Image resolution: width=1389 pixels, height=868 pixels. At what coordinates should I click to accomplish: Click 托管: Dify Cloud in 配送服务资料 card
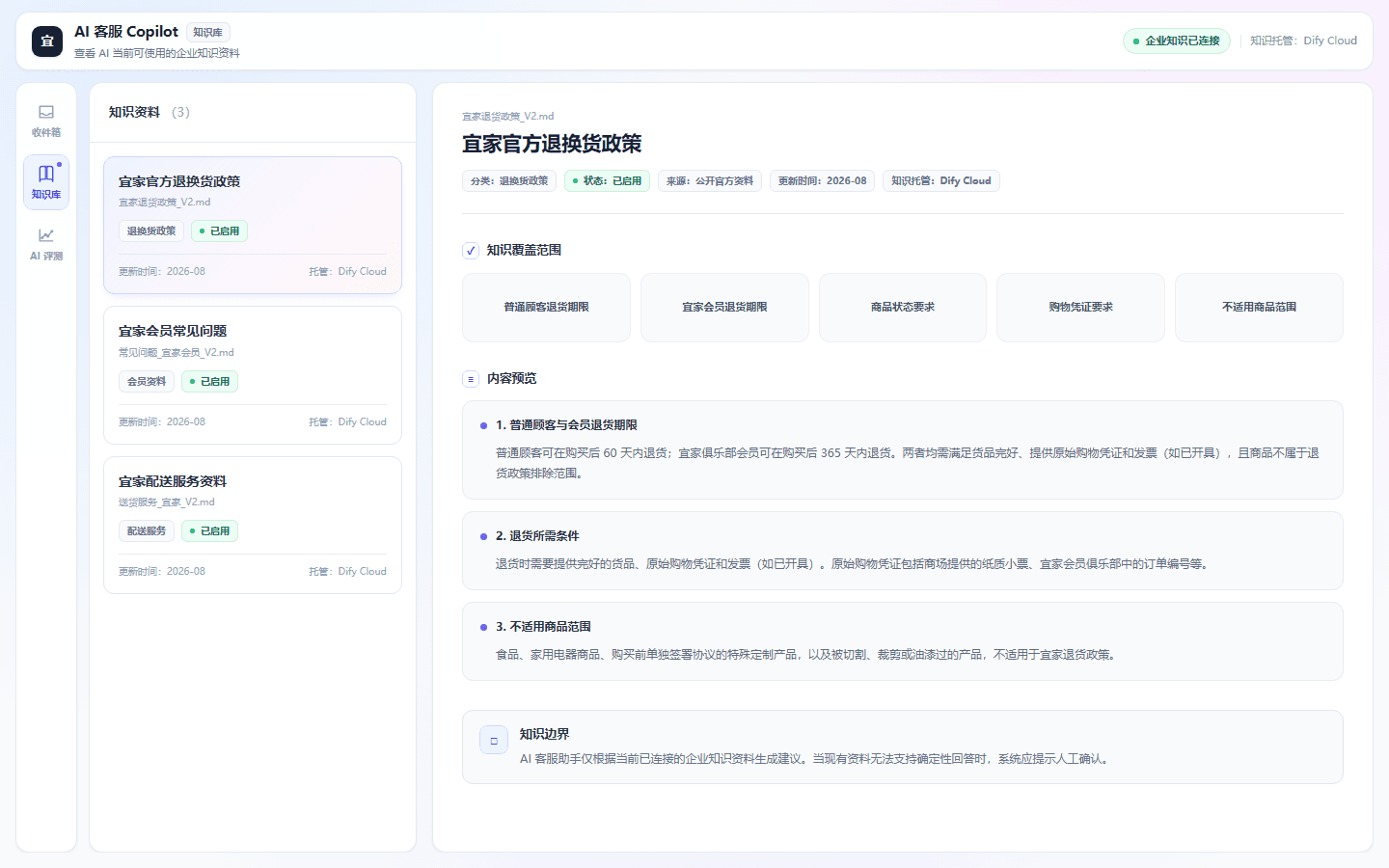(347, 572)
